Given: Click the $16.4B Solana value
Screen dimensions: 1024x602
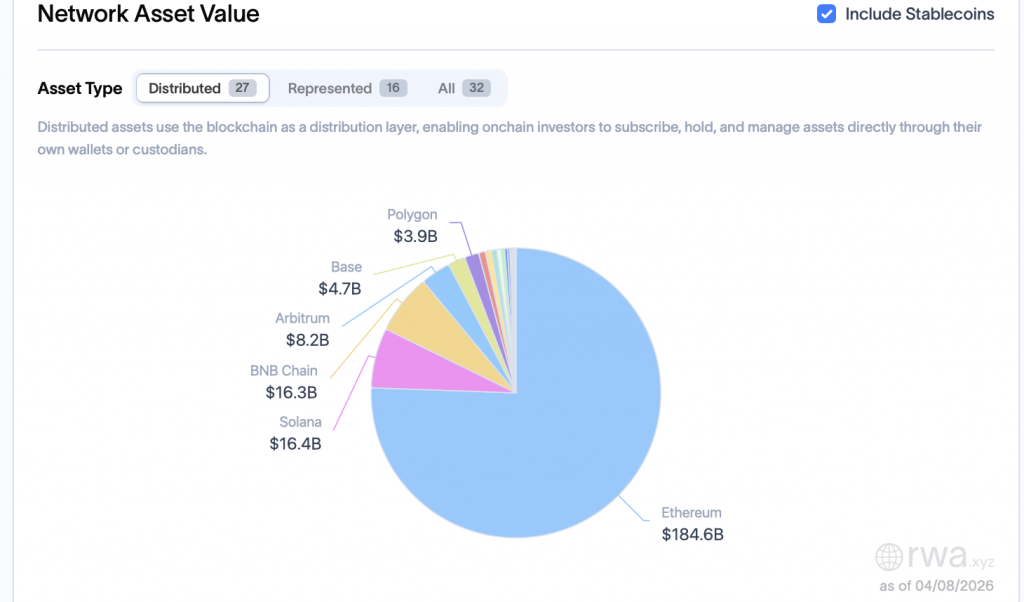Looking at the screenshot, I should (295, 444).
